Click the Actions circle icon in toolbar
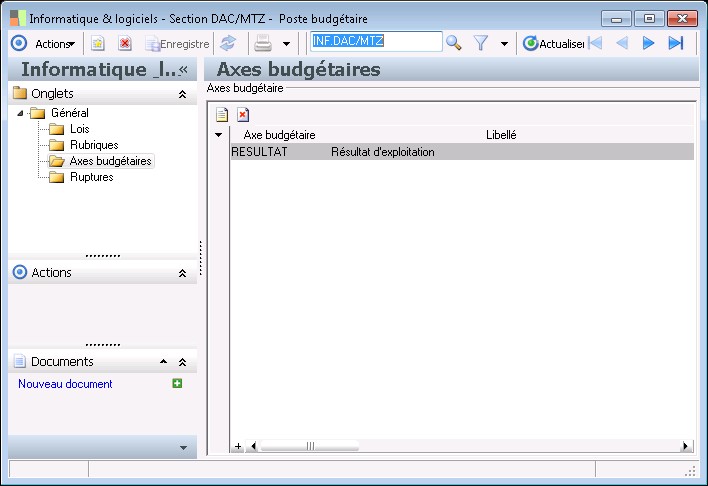Screen dimensions: 708x486 point(19,43)
